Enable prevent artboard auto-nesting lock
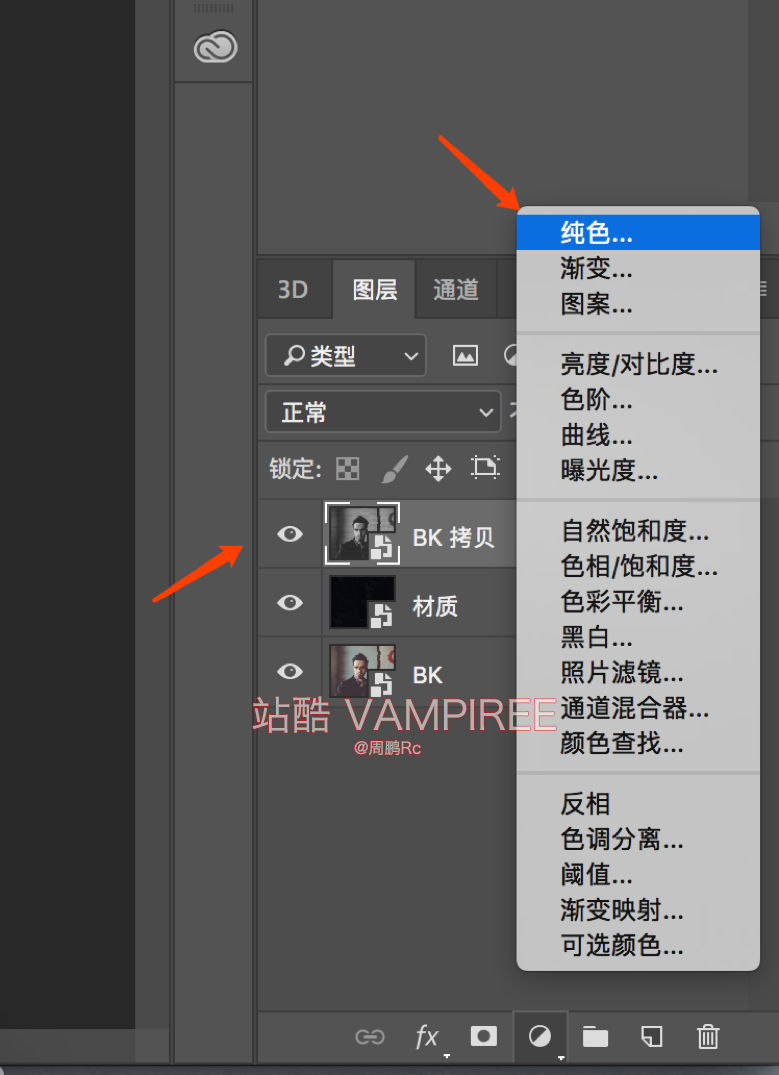 (x=486, y=468)
